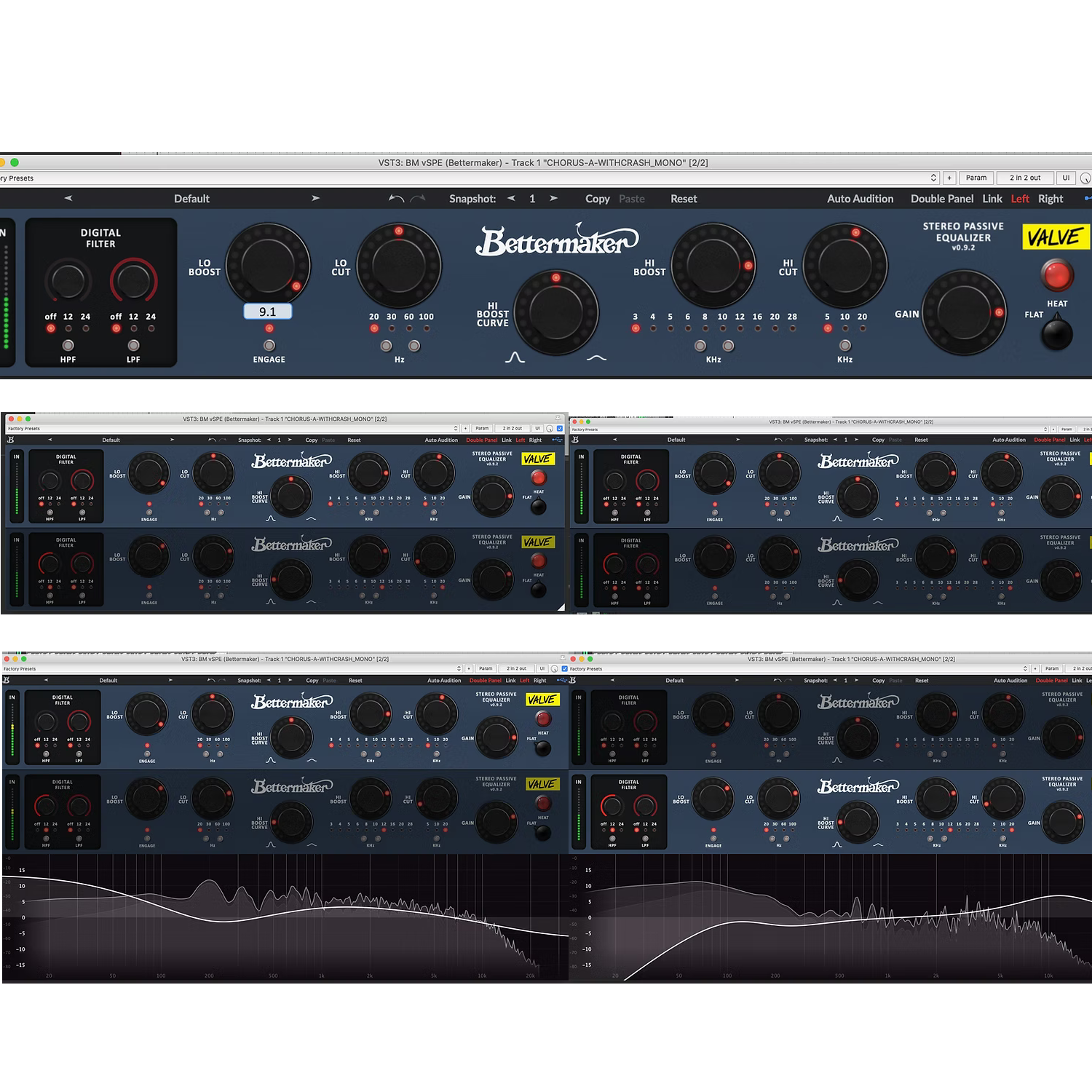This screenshot has height=1092, width=1092.
Task: Click the Bettermaker logo on the faceplate
Action: [x=557, y=242]
